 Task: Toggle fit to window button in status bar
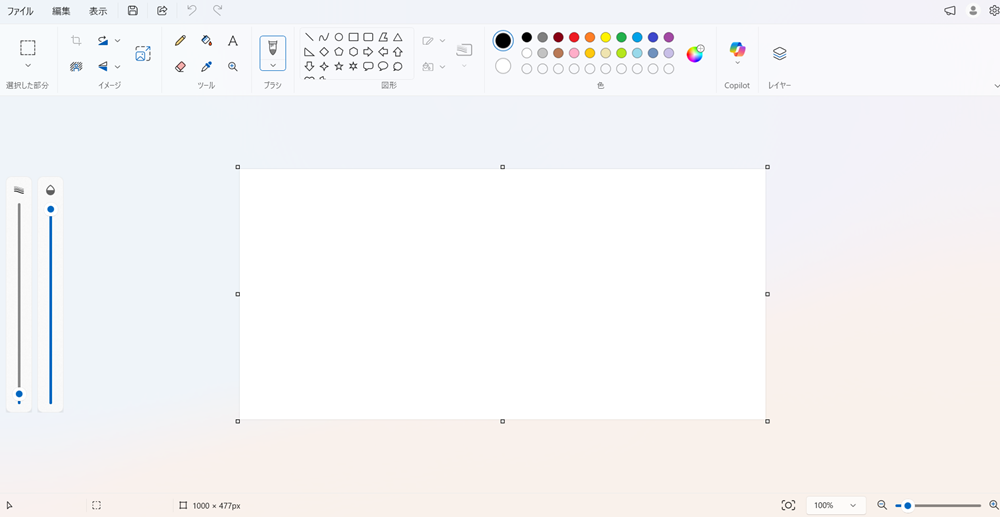coord(788,505)
